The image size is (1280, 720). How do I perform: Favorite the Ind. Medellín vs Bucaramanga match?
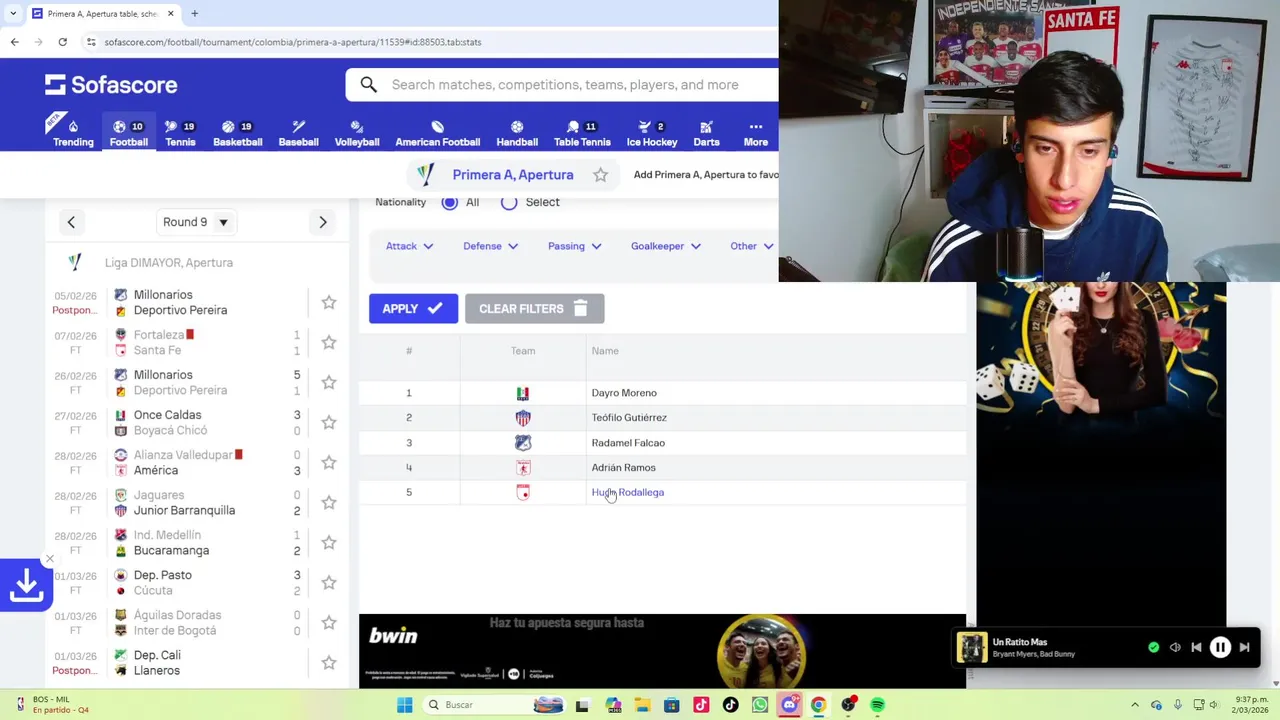coord(328,542)
